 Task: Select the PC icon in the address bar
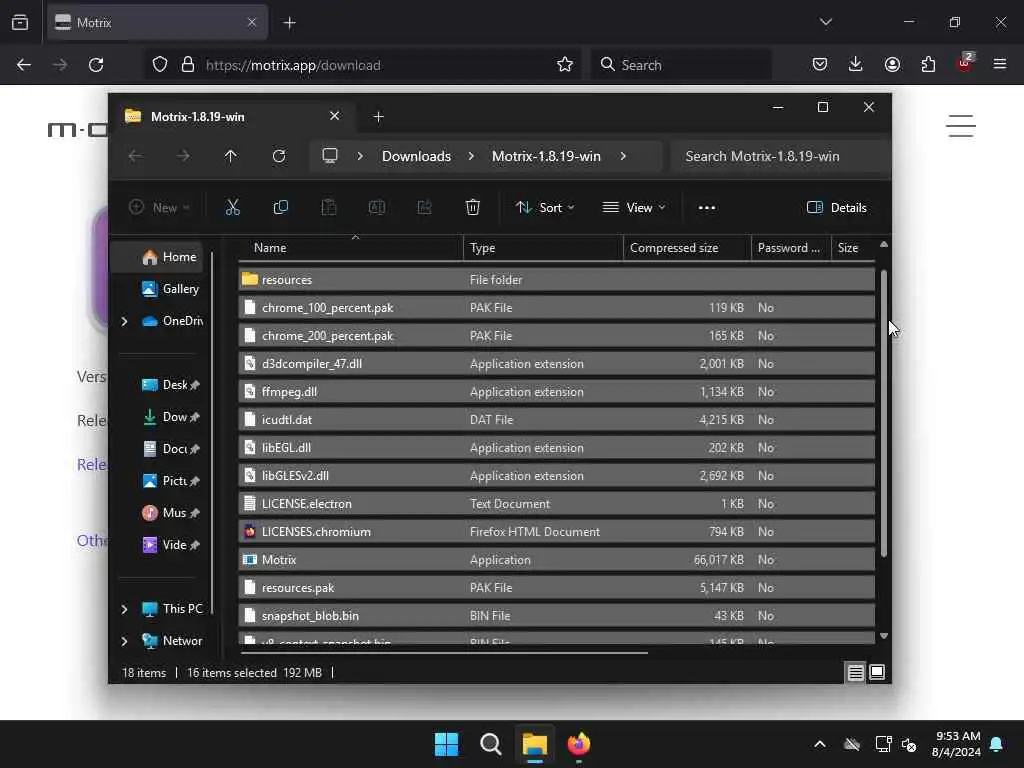tap(330, 156)
